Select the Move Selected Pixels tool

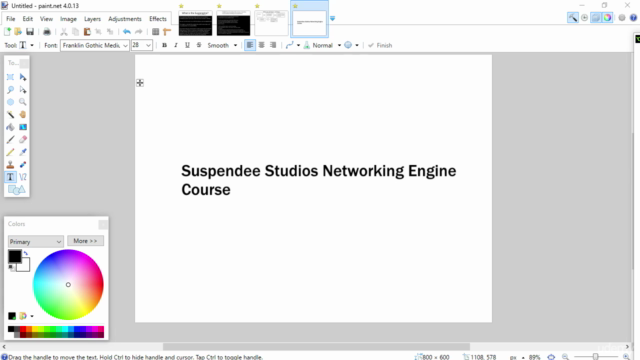coord(23,77)
